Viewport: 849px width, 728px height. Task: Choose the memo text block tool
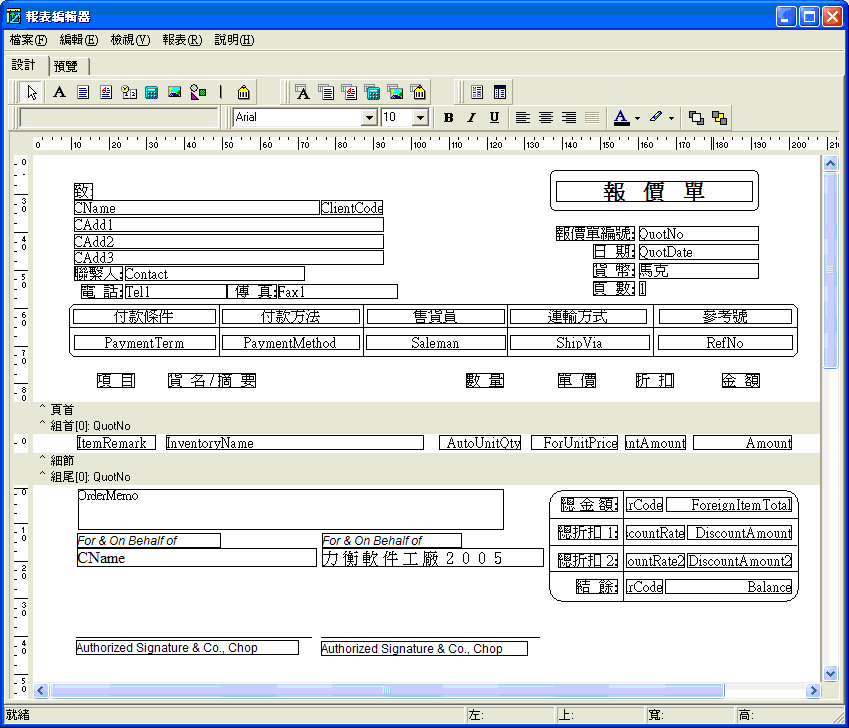[83, 93]
